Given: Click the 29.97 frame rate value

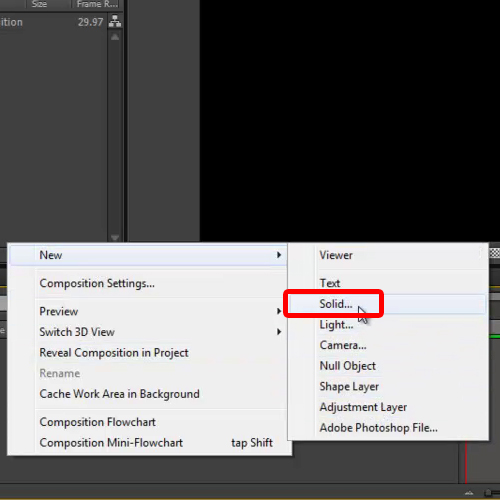Looking at the screenshot, I should pyautogui.click(x=90, y=22).
